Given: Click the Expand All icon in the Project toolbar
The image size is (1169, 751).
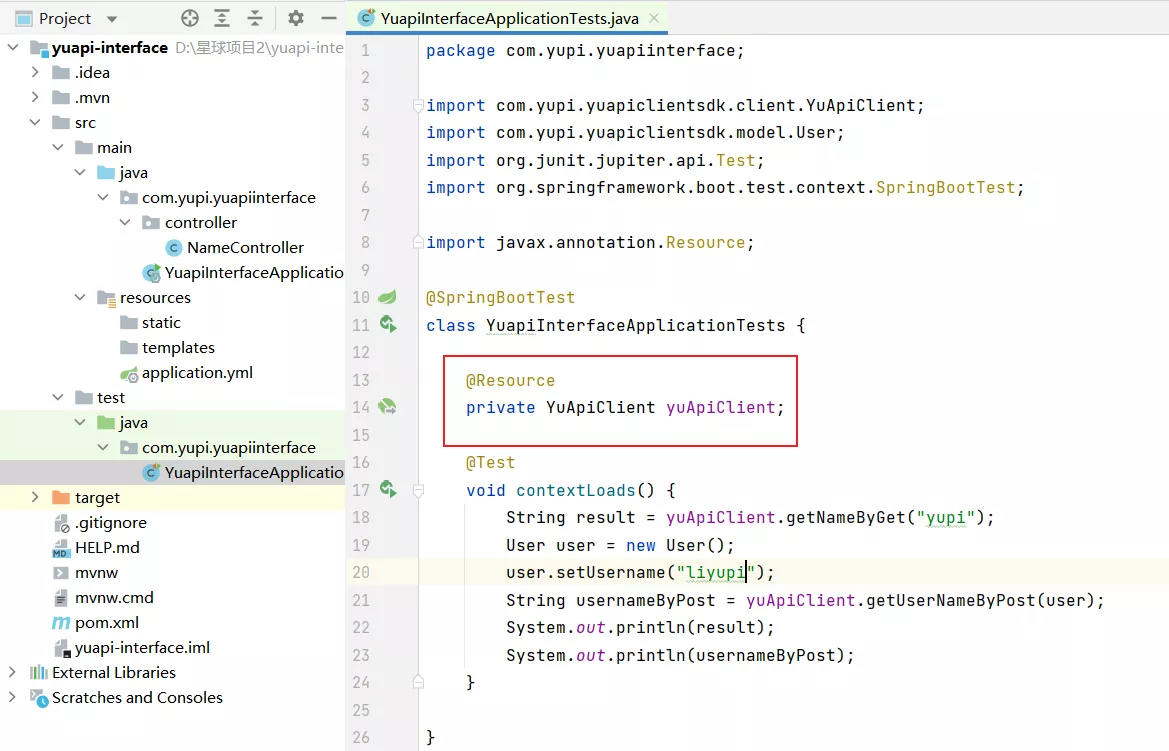Looking at the screenshot, I should click(222, 19).
